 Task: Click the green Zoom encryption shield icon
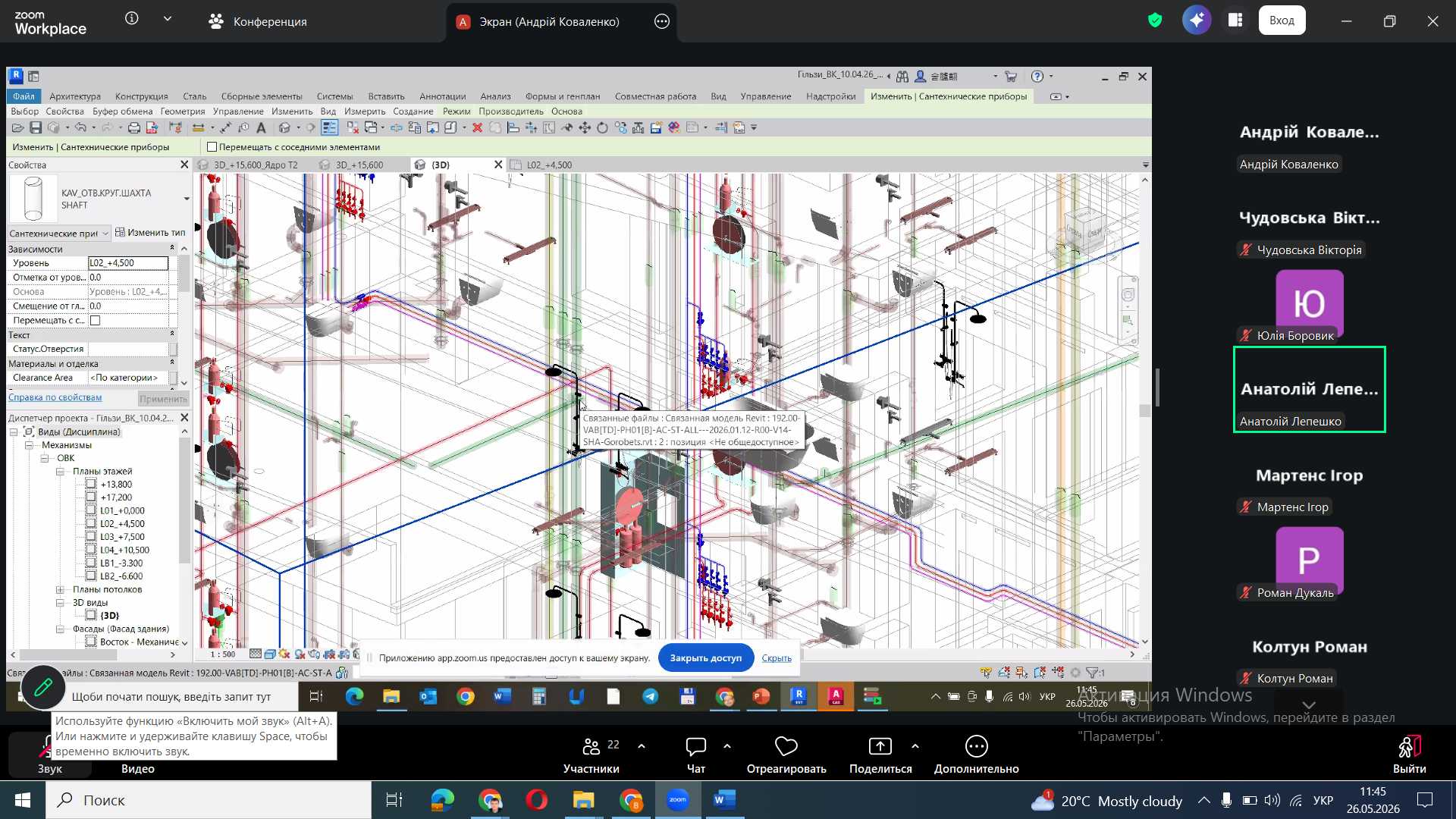coord(1155,20)
